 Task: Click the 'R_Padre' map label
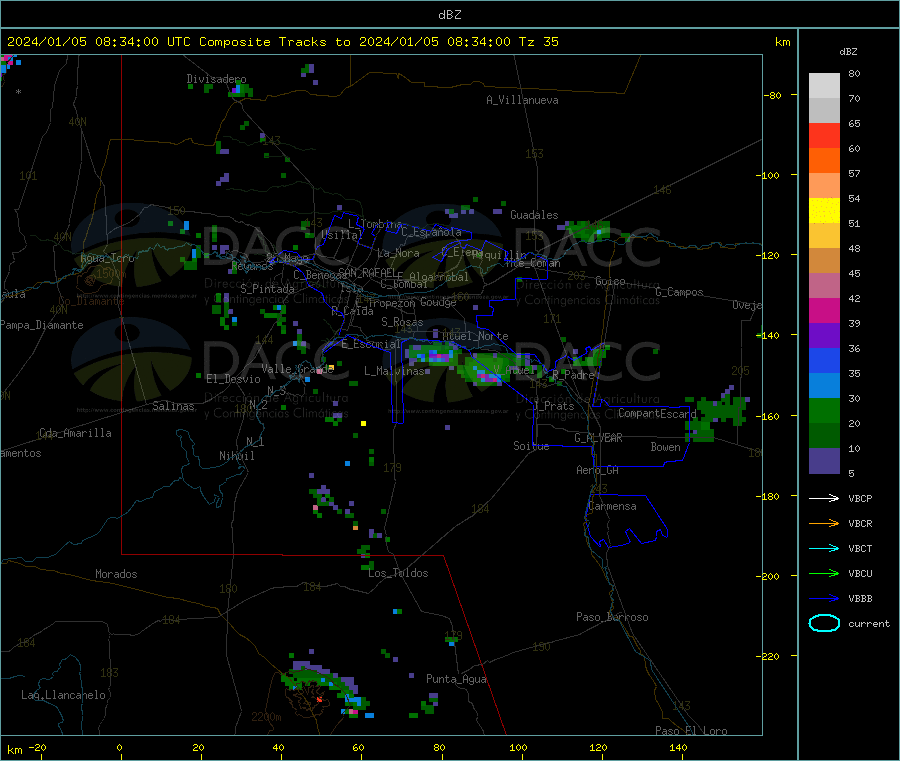tap(573, 375)
